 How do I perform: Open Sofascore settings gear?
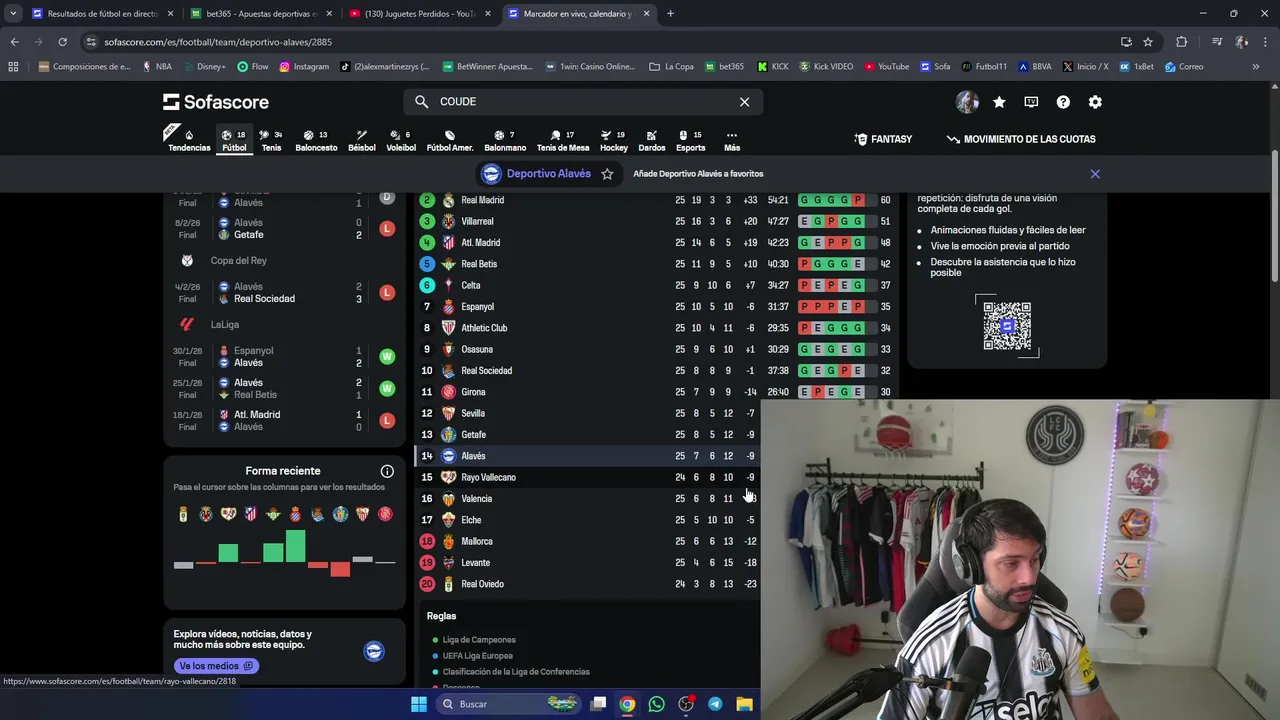pos(1095,102)
